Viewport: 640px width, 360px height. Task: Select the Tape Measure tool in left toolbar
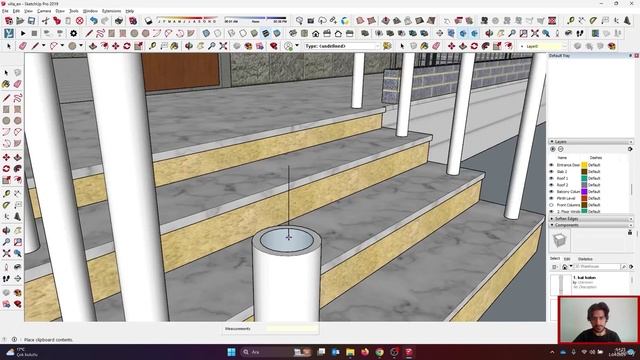[x=6, y=194]
